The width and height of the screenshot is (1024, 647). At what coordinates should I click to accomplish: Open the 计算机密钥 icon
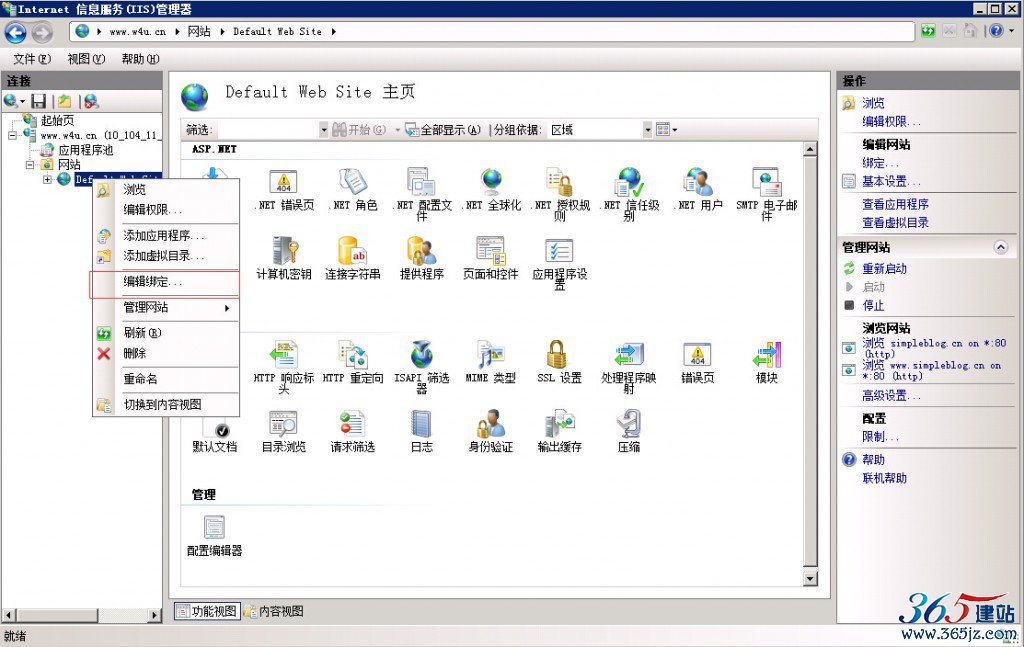click(283, 251)
